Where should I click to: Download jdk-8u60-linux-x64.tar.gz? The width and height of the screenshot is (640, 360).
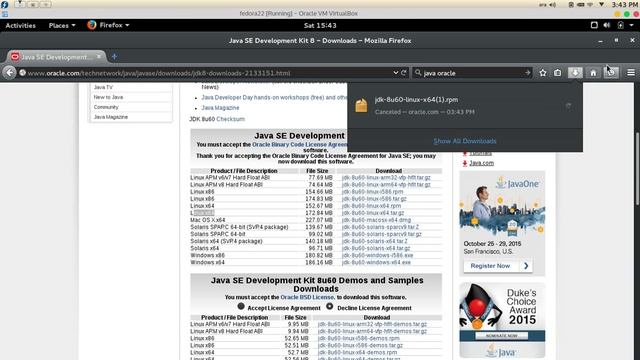(373, 213)
